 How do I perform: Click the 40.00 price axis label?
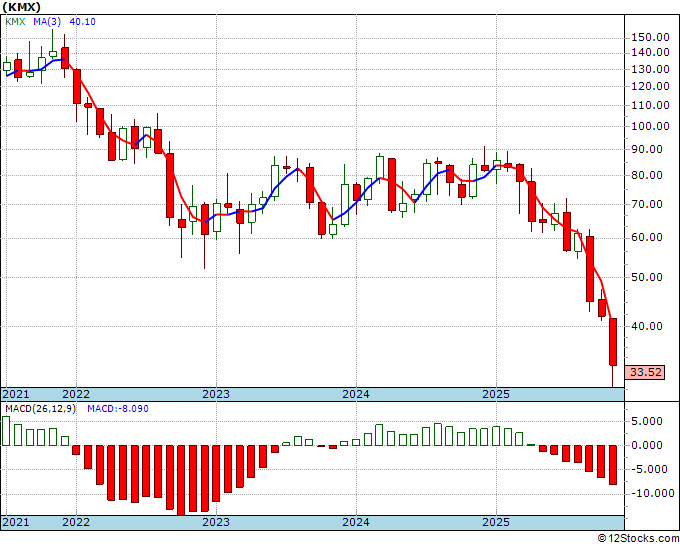click(x=647, y=326)
